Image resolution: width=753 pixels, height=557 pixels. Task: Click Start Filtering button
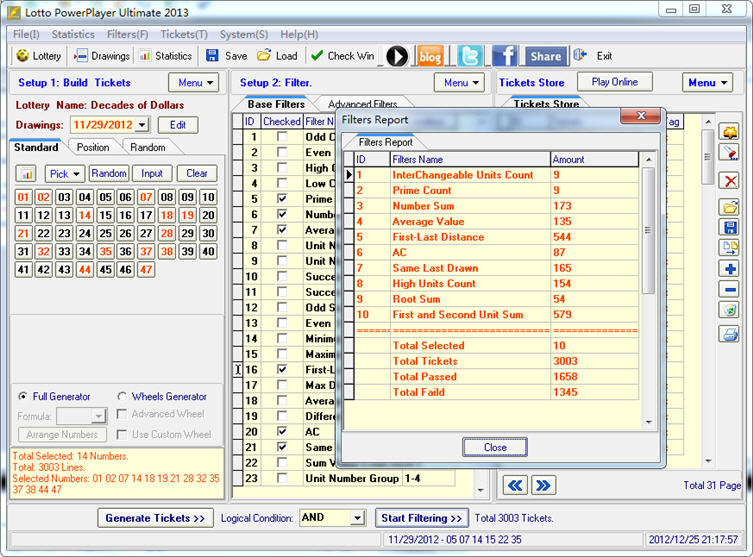(421, 518)
